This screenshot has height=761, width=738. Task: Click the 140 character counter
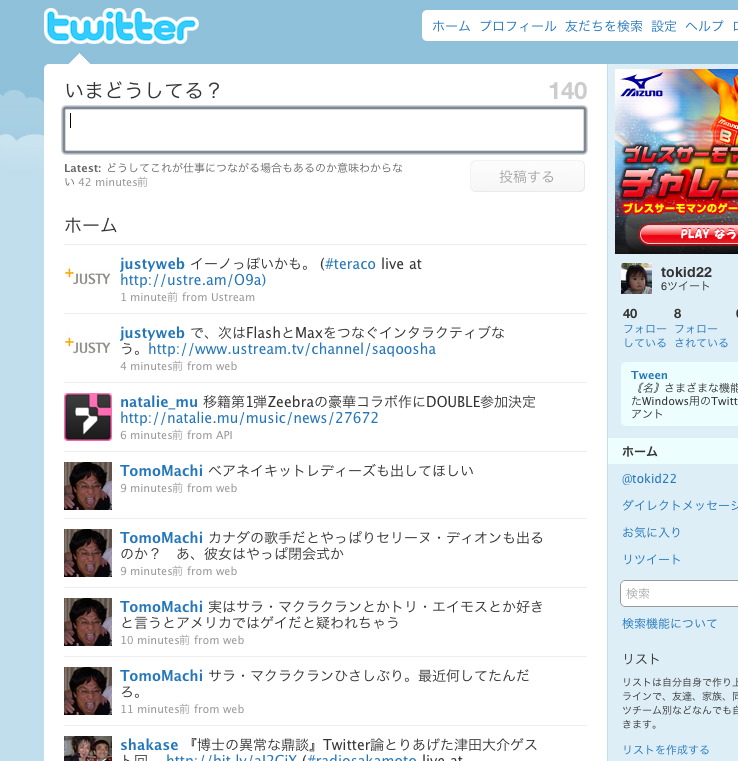pyautogui.click(x=568, y=91)
